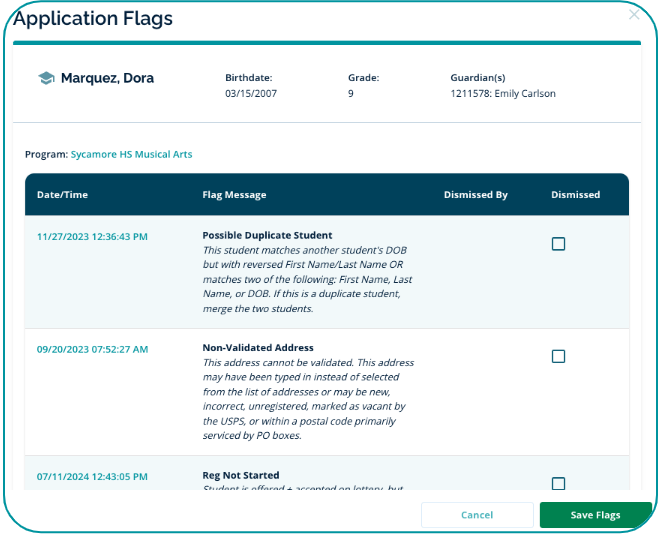Screen dimensions: 664x538
Task: Select the 09/20/2023 07:52:27 AM timestamp
Action: tap(92, 350)
